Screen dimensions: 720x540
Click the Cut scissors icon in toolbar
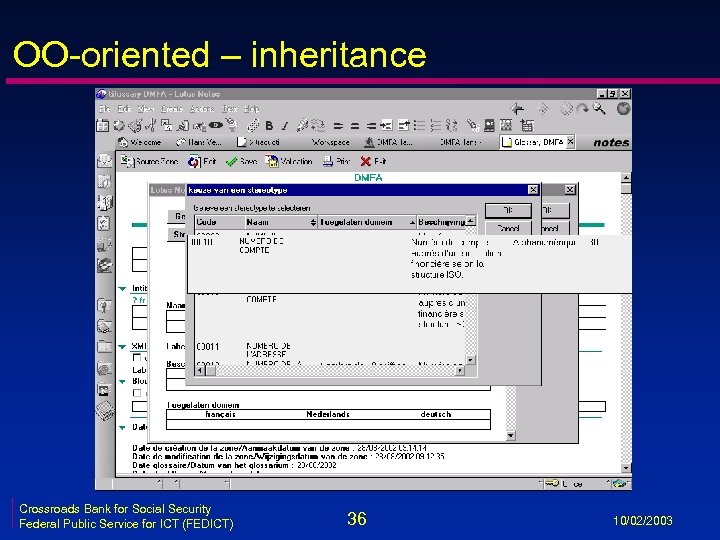150,125
